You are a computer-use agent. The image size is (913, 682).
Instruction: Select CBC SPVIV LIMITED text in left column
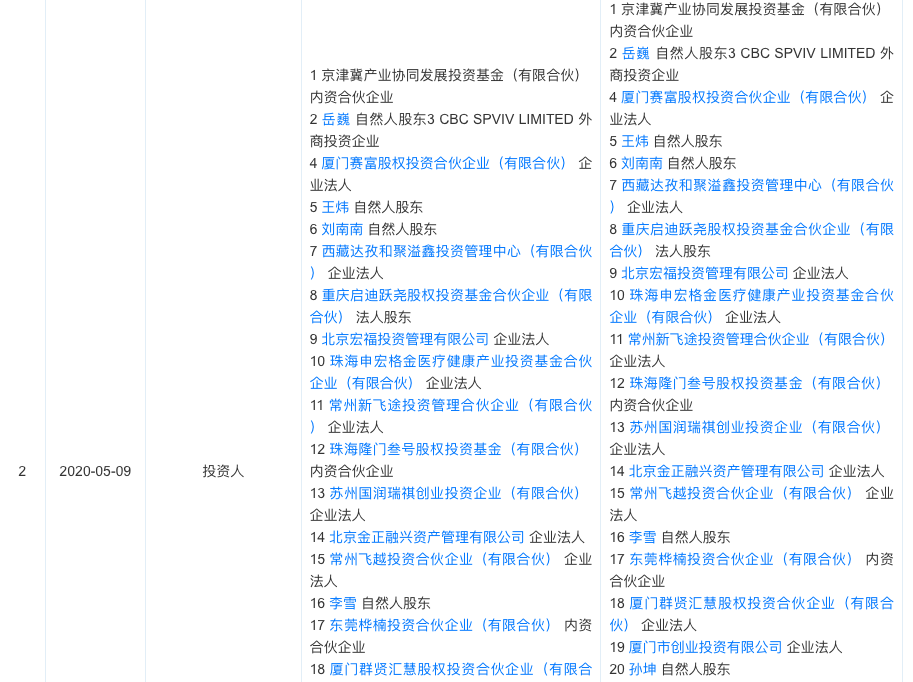point(507,119)
